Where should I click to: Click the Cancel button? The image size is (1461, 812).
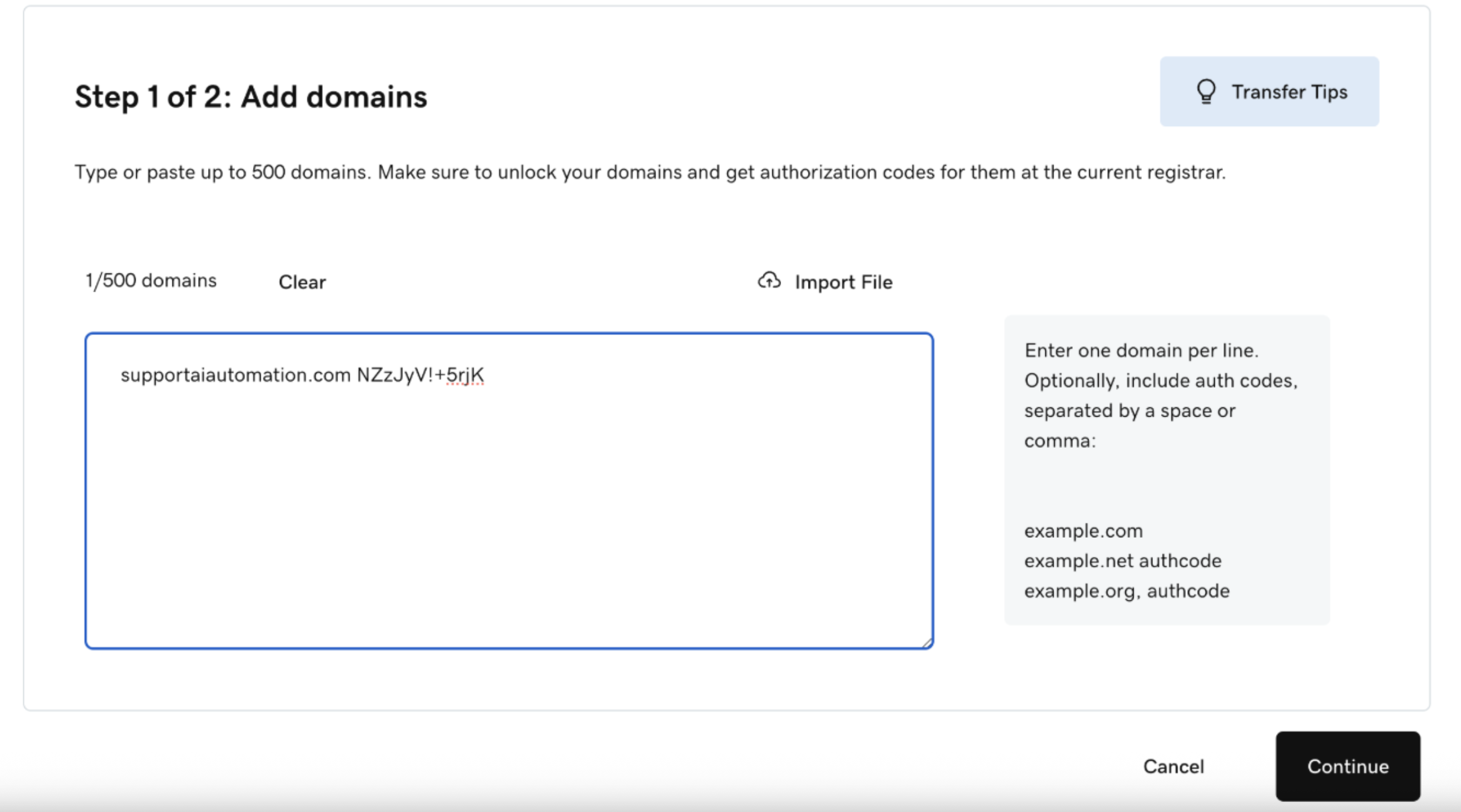(x=1173, y=766)
